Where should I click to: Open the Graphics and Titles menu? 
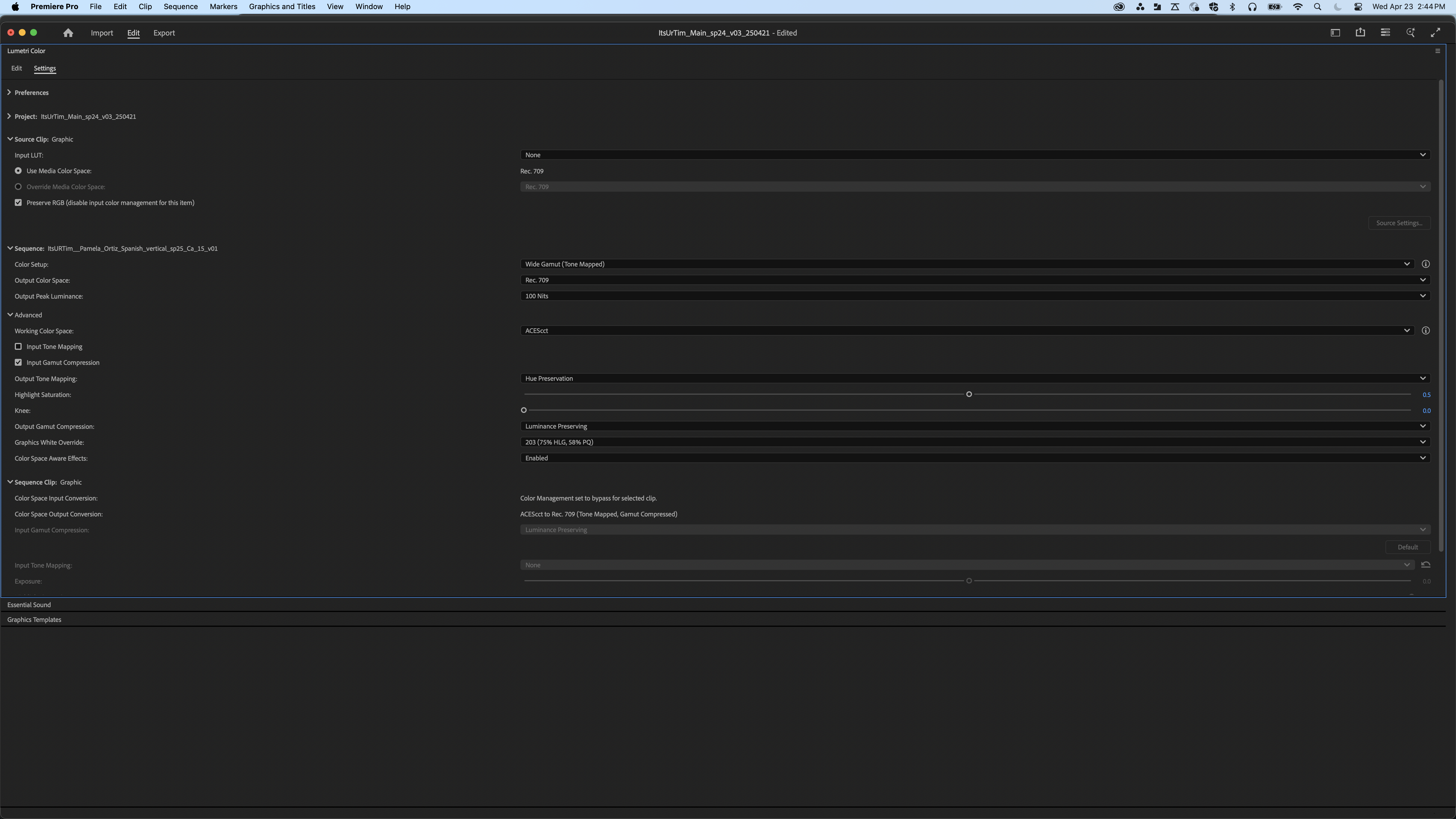(282, 7)
